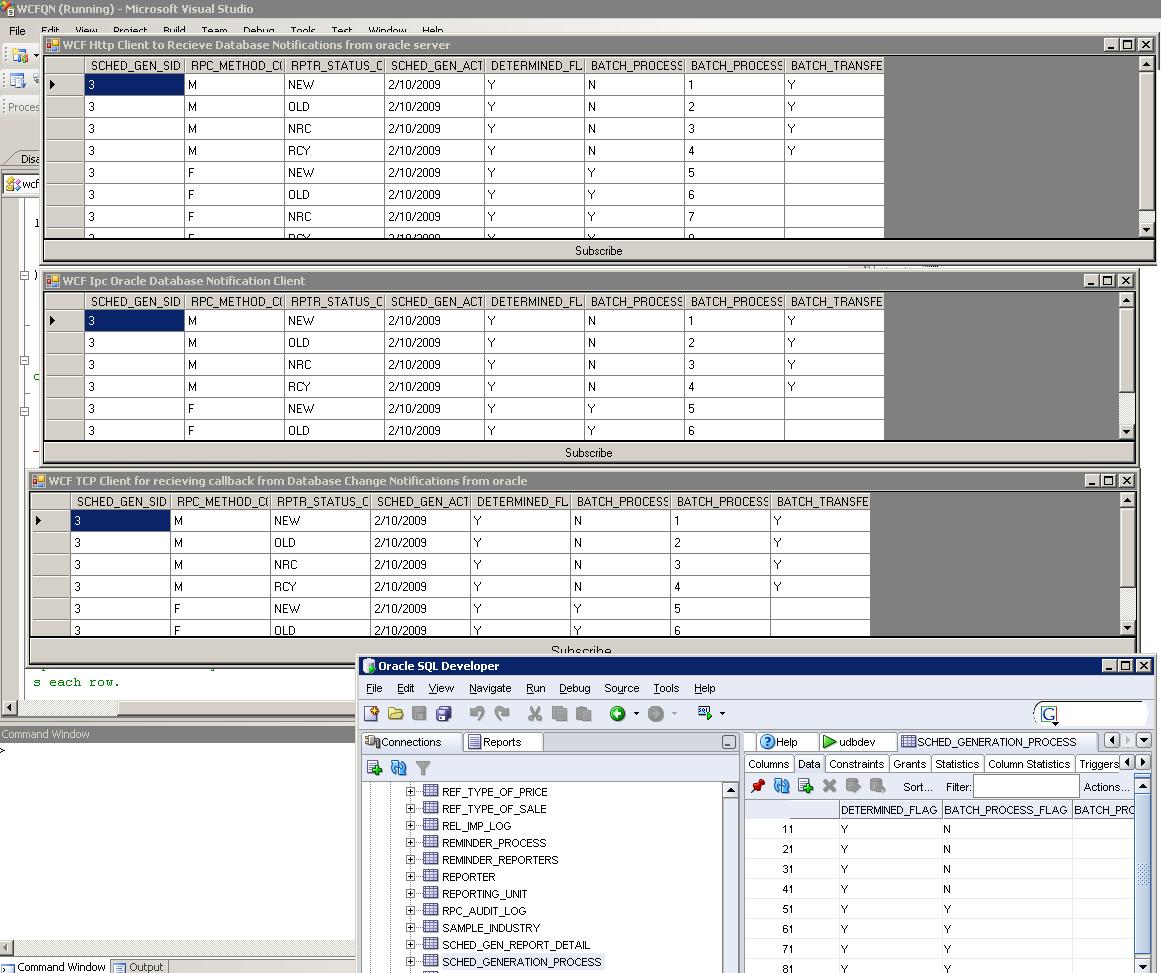Screen dimensions: 1161x973
Task: Open the Reports tab in the left panel
Action: tap(502, 742)
